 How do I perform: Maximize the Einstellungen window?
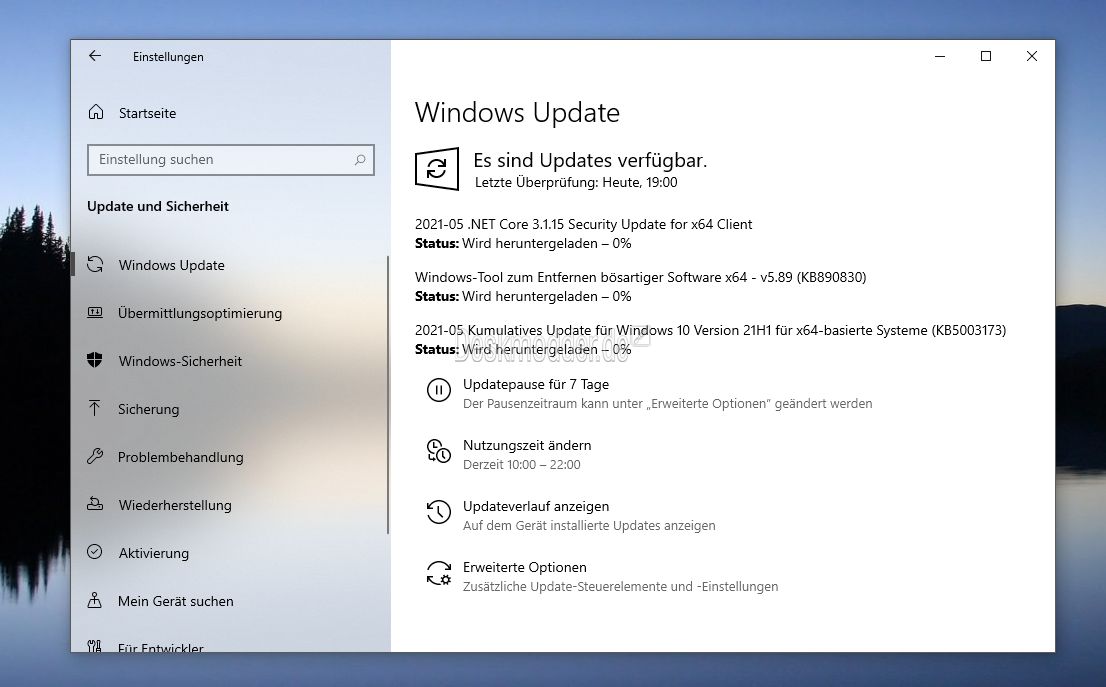click(x=986, y=56)
